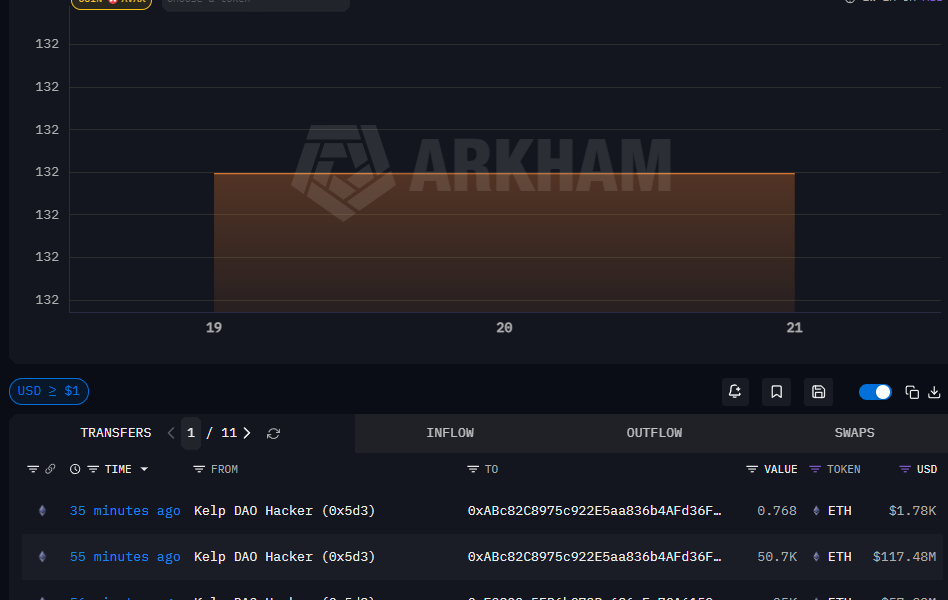Switch to the INFLOW tab
948x600 pixels.
point(450,432)
